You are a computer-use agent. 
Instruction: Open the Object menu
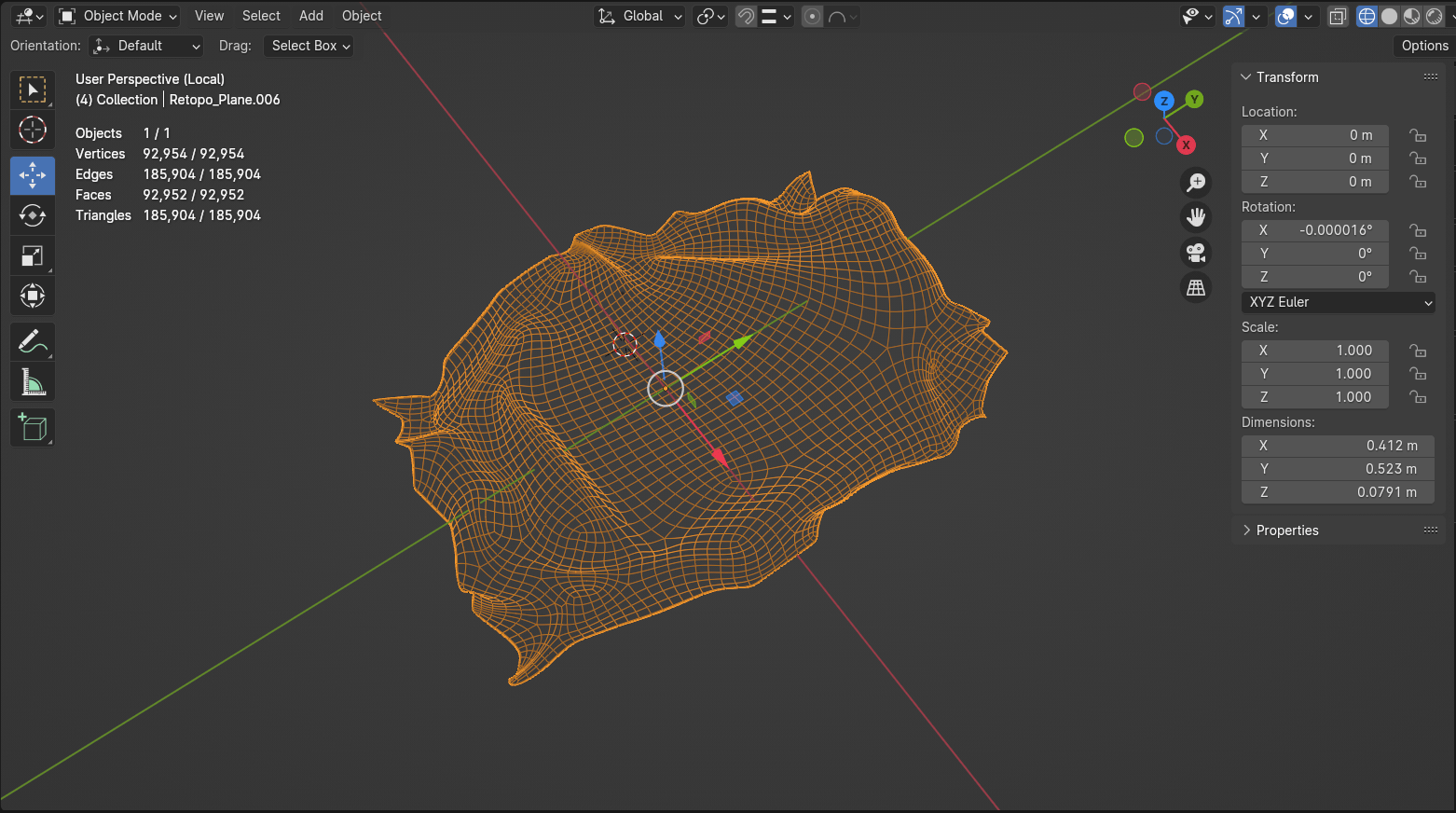coord(362,16)
